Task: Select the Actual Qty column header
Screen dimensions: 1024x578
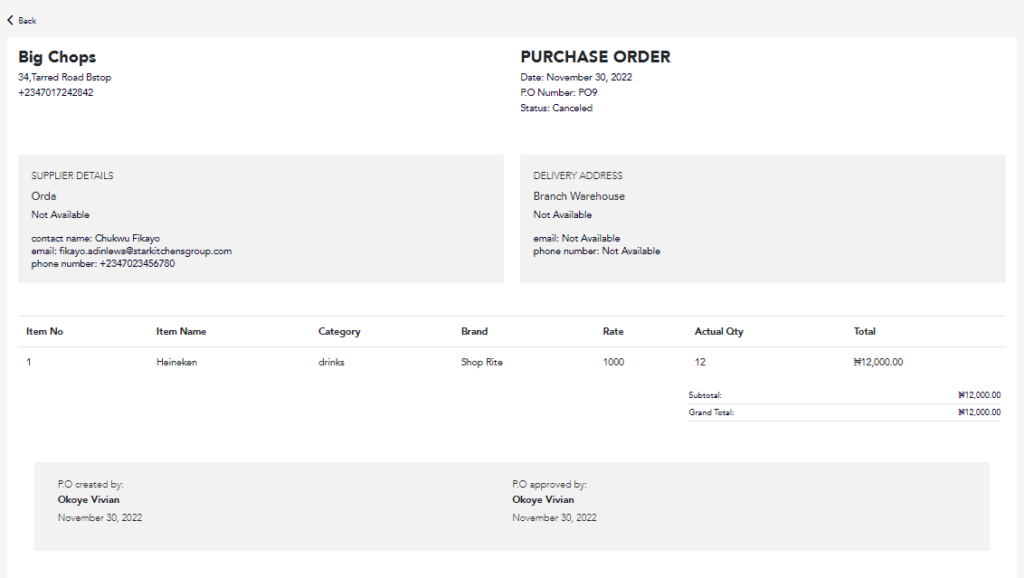Action: pos(718,332)
